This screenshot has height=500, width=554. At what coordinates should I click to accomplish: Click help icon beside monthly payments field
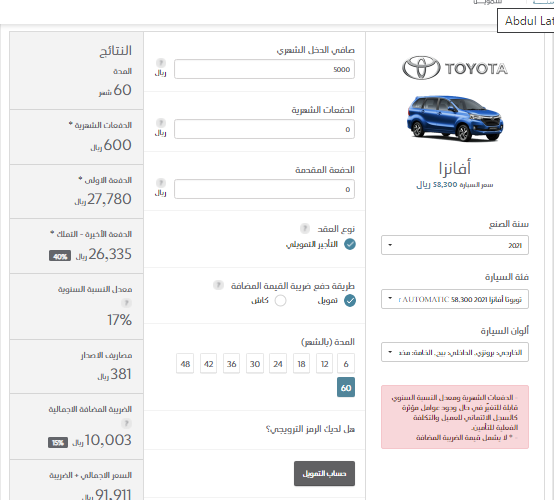tap(161, 123)
